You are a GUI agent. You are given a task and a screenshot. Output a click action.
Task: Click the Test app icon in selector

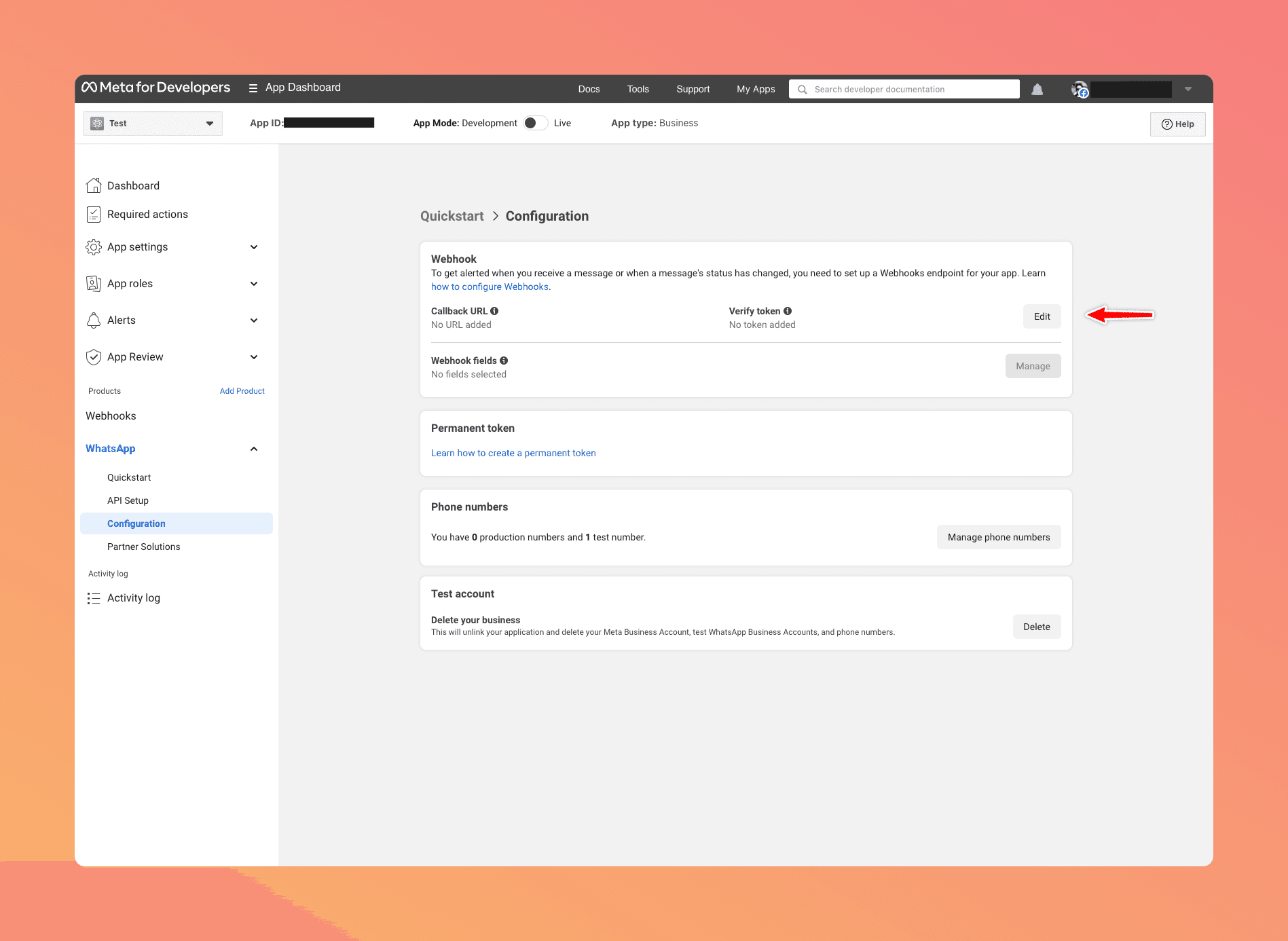97,124
